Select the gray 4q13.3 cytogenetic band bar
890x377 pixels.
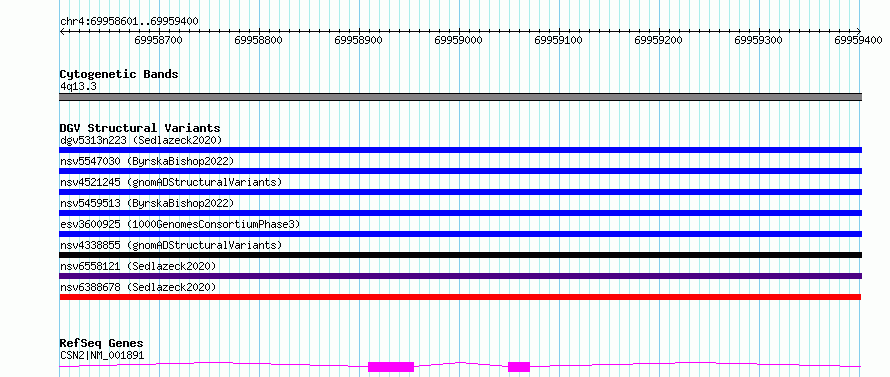click(x=461, y=97)
